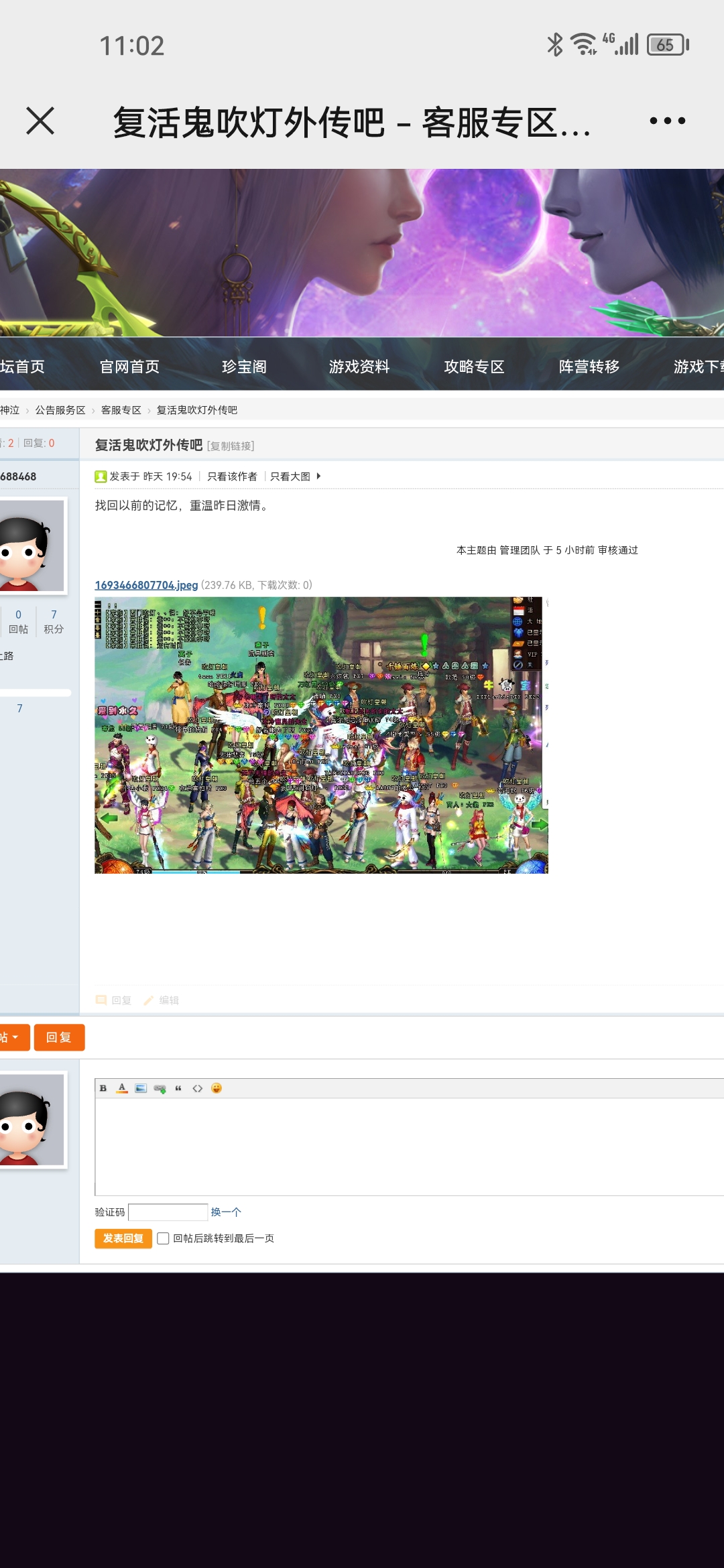Viewport: 724px width, 1568px height.
Task: Insert a quote block in the reply
Action: click(178, 1088)
